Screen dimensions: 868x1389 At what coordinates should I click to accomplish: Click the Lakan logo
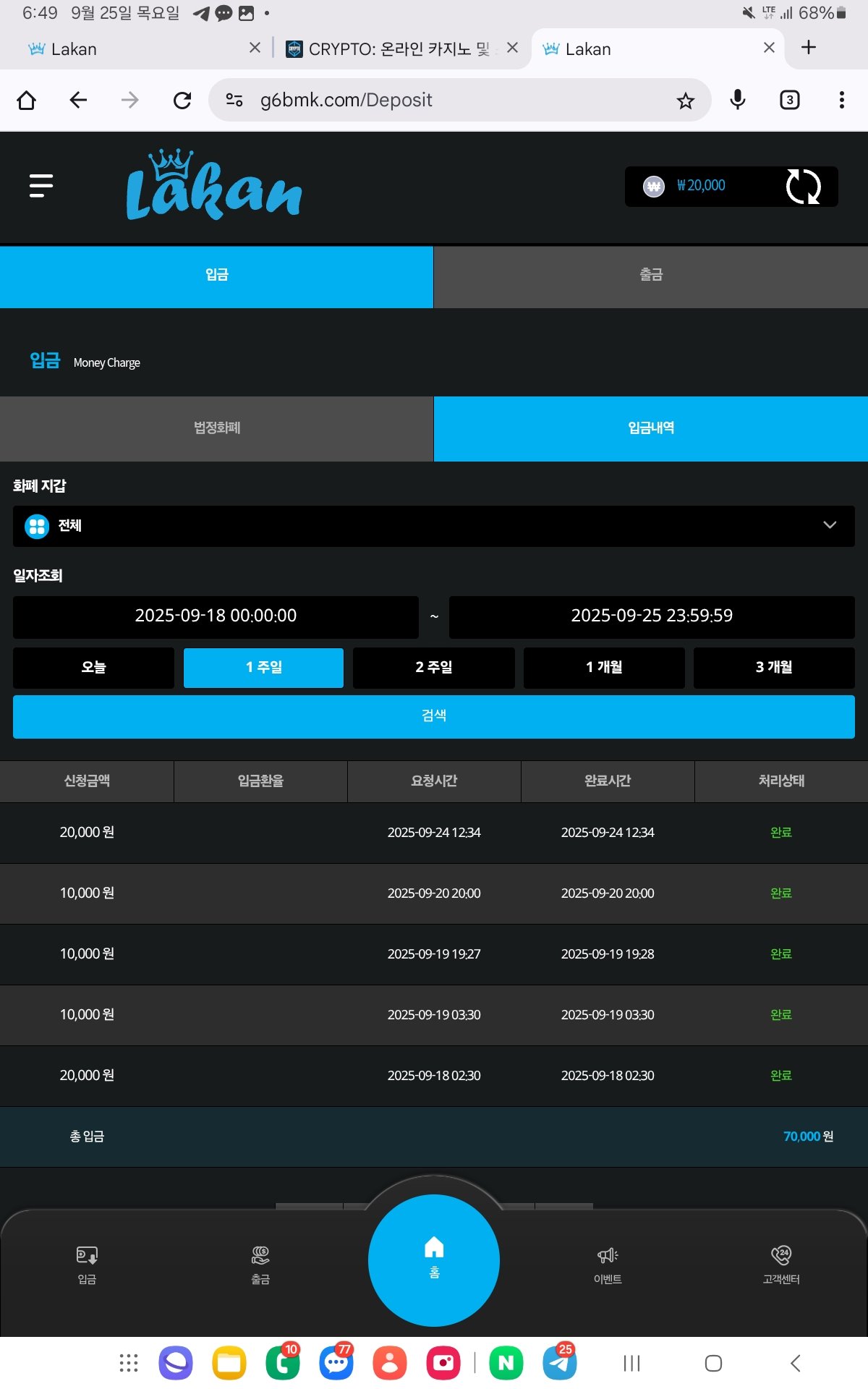[x=213, y=186]
